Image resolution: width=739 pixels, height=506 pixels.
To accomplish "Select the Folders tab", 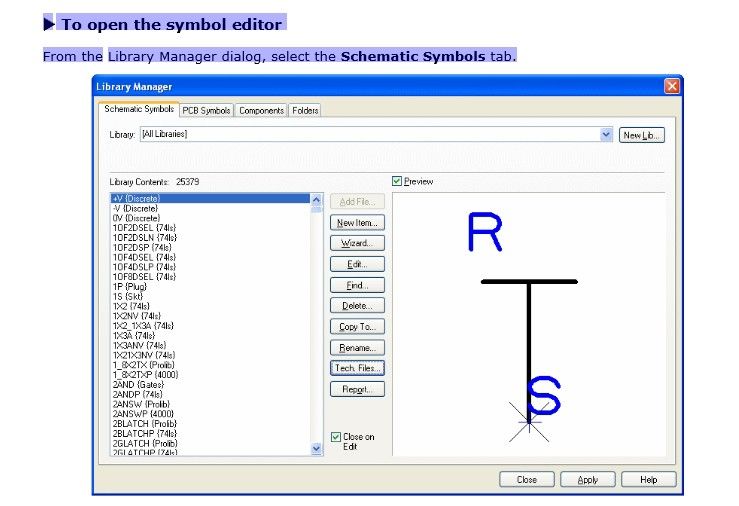I will coord(305,110).
